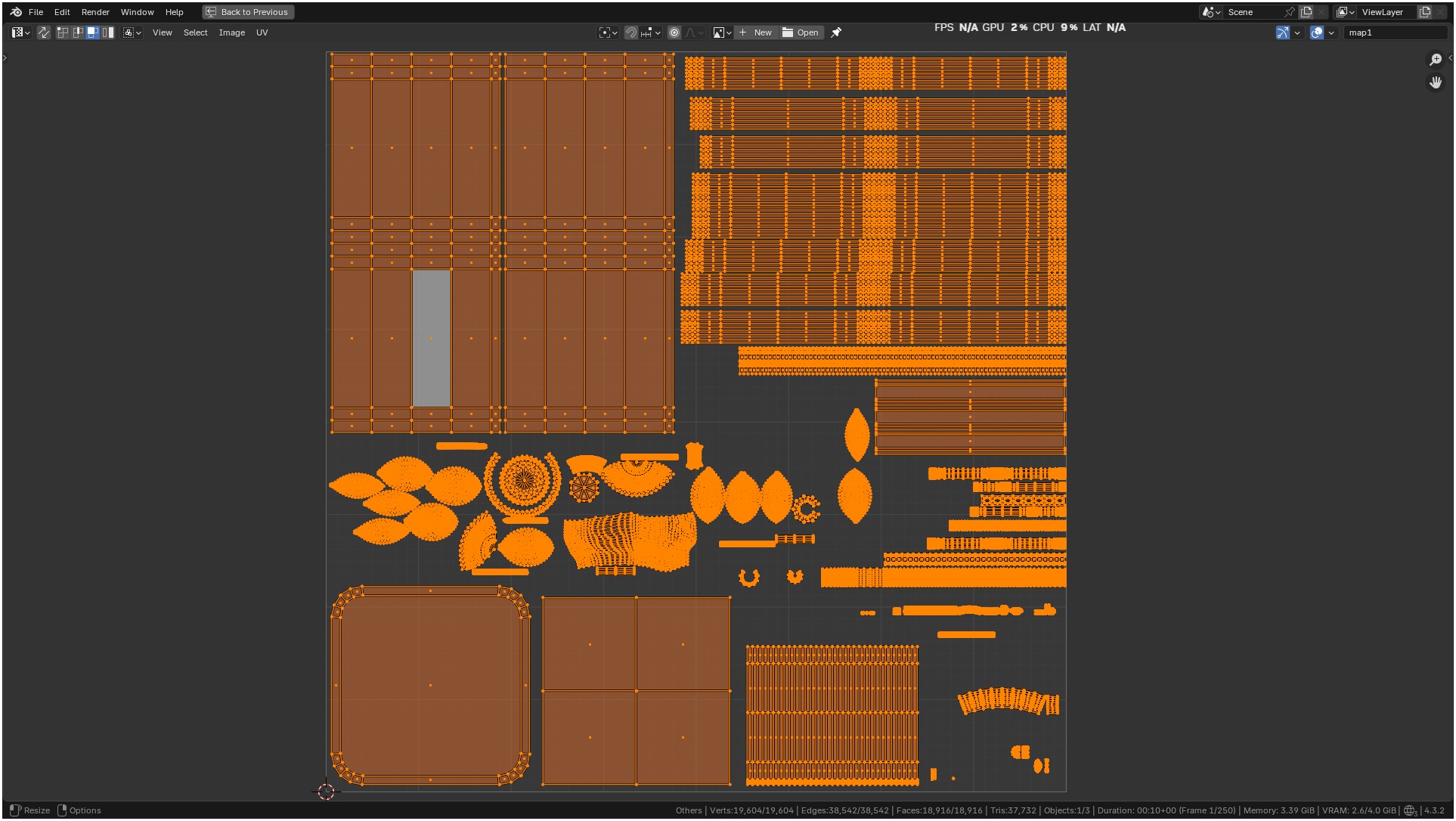Toggle snapping magnet icon
The width and height of the screenshot is (1456, 821).
630,33
